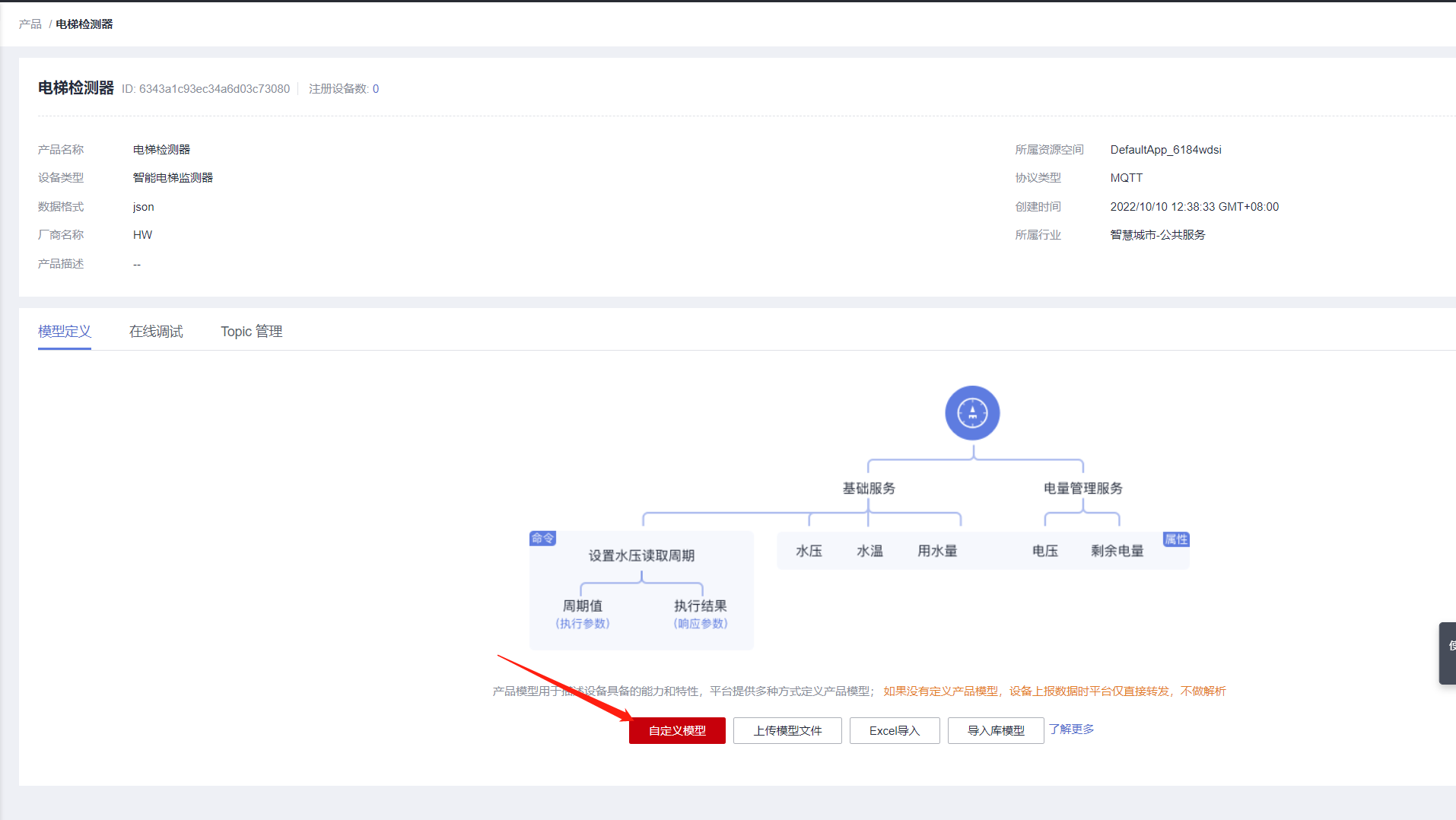1456x820 pixels.
Task: Click the 电梯检测器 page title
Action: click(76, 88)
